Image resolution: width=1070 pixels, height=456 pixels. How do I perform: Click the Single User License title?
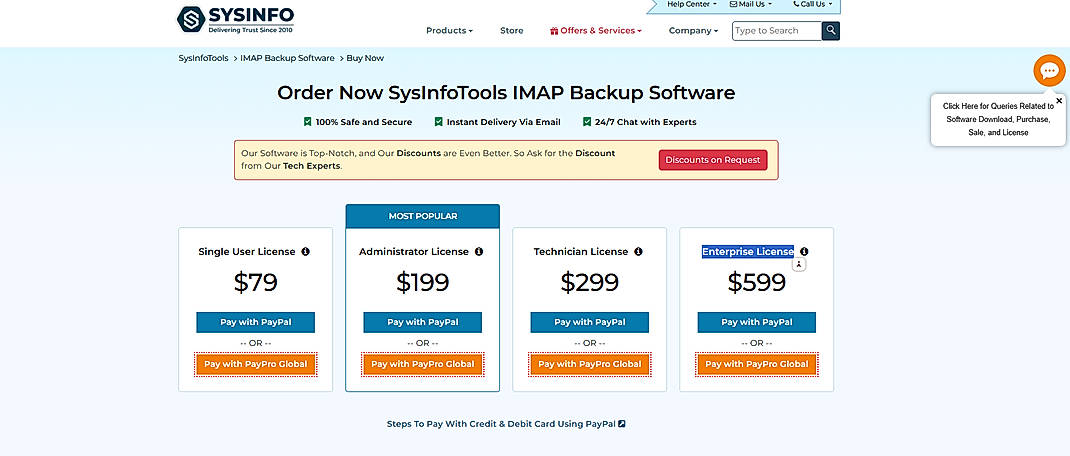[247, 251]
